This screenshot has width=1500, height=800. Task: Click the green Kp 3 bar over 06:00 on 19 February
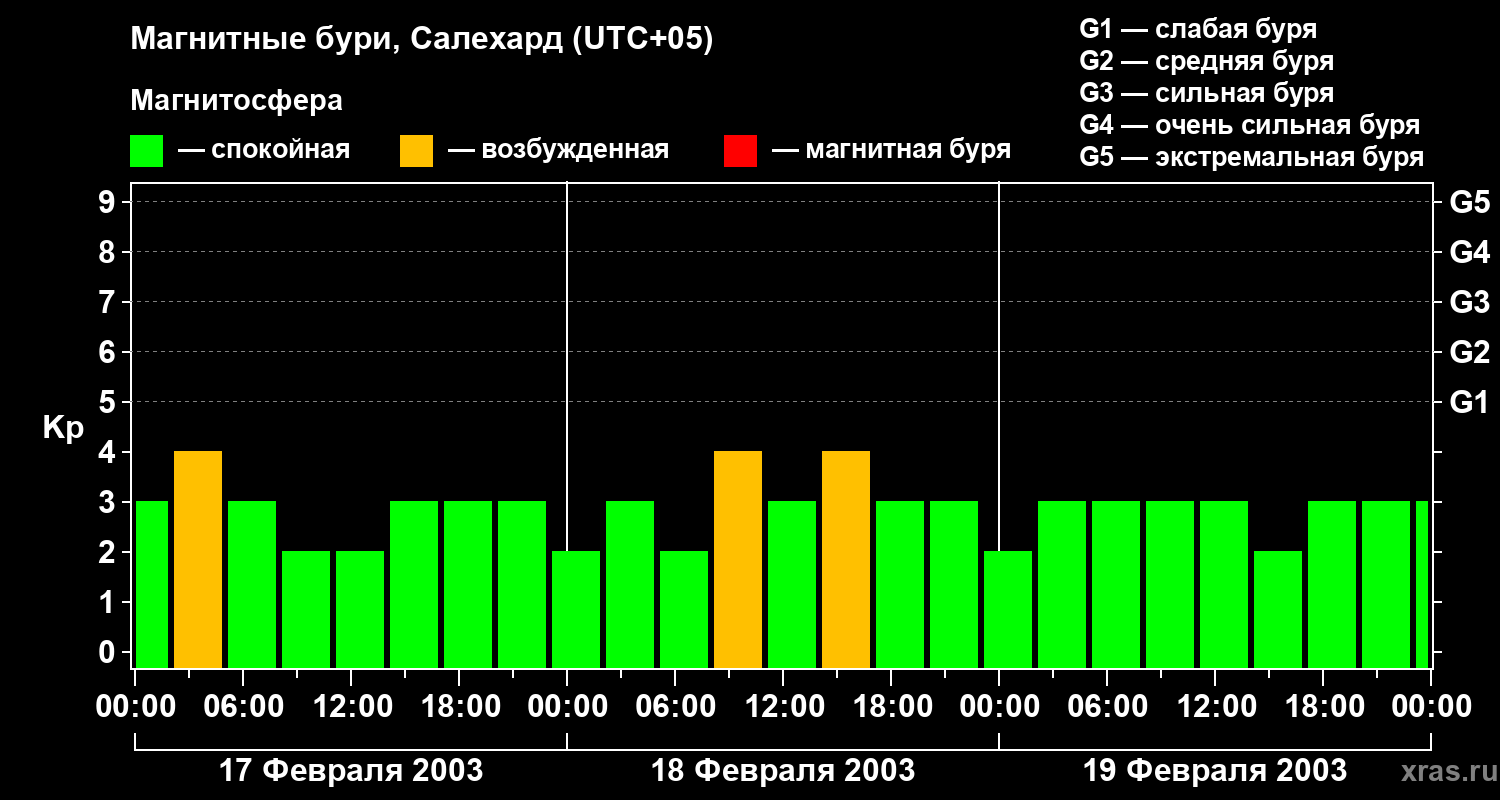[1116, 585]
